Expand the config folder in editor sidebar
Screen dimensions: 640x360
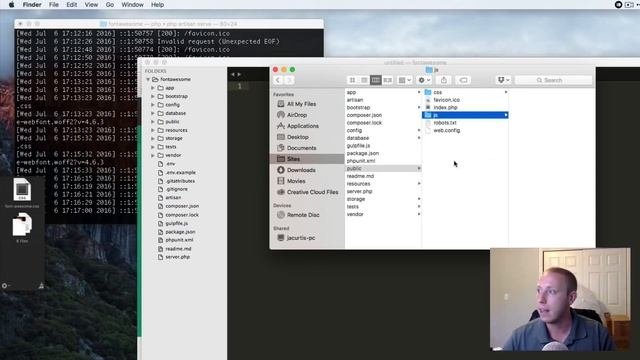[x=153, y=105]
